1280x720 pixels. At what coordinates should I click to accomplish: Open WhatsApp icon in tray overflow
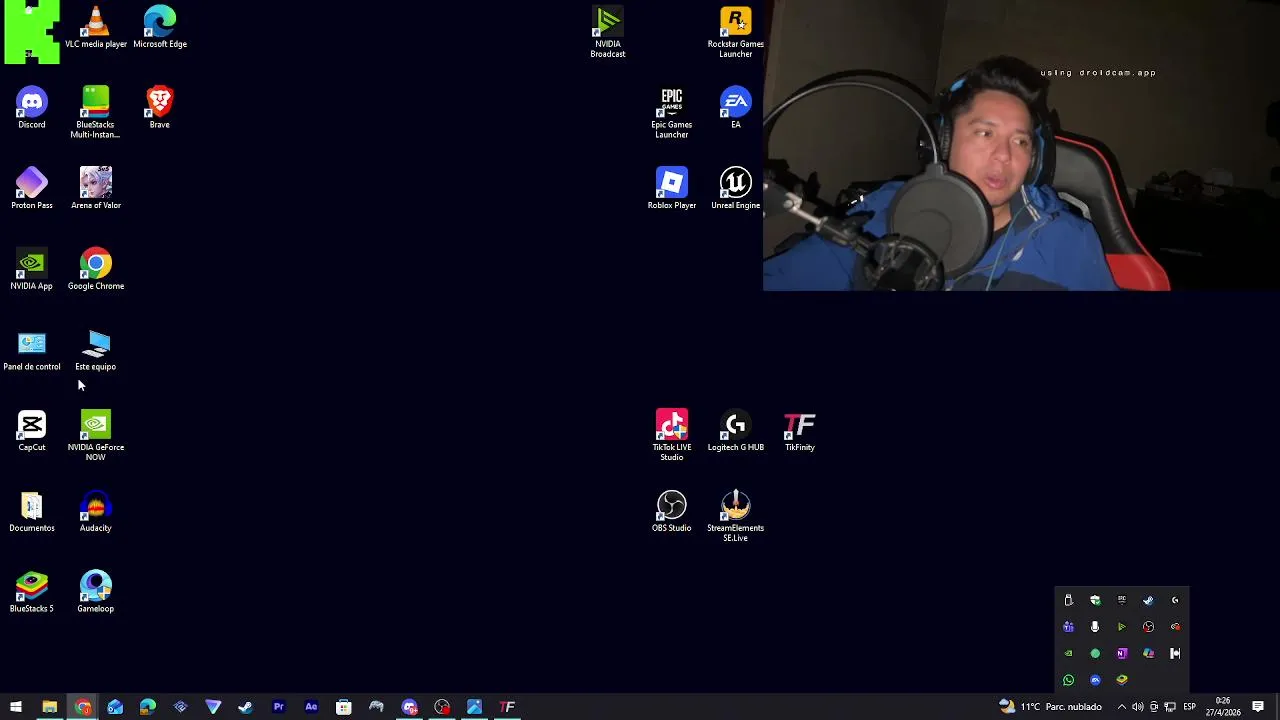click(1068, 680)
